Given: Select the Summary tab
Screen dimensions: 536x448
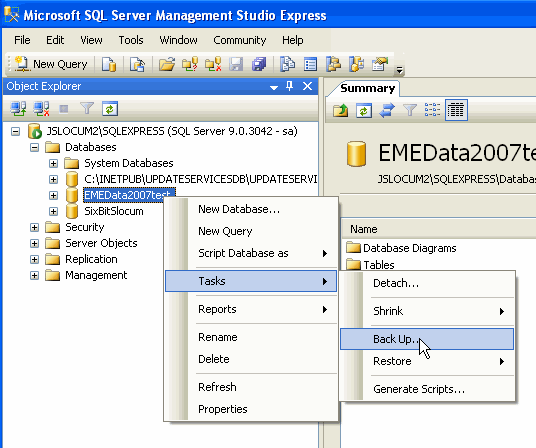Looking at the screenshot, I should [367, 88].
